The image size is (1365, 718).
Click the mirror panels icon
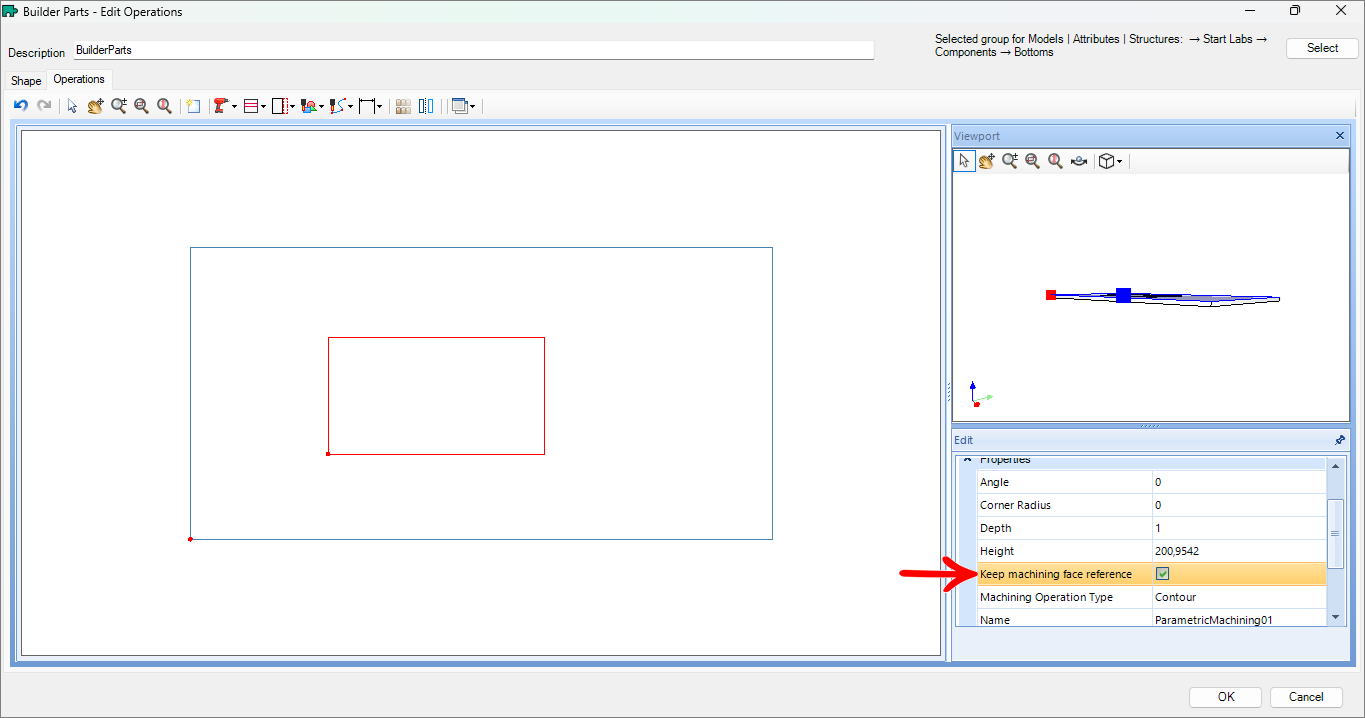click(427, 105)
